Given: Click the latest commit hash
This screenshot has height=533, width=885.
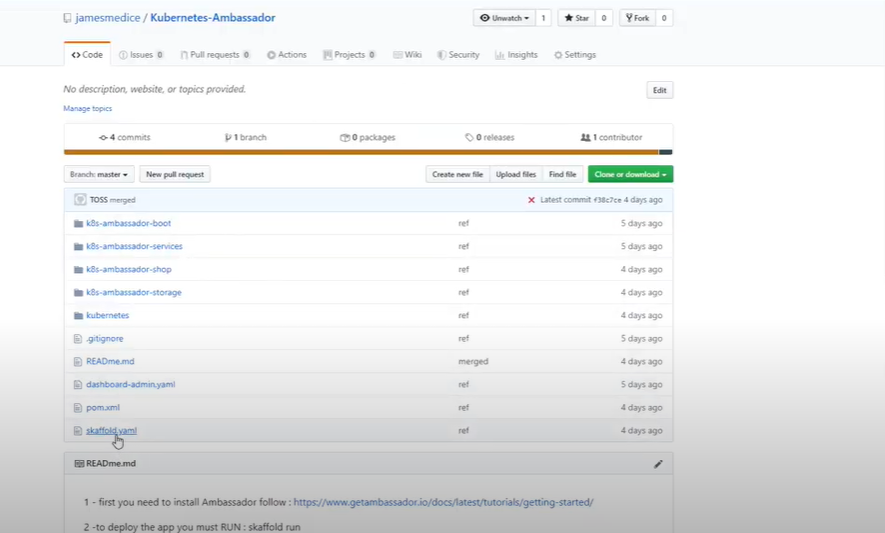Looking at the screenshot, I should coord(607,200).
